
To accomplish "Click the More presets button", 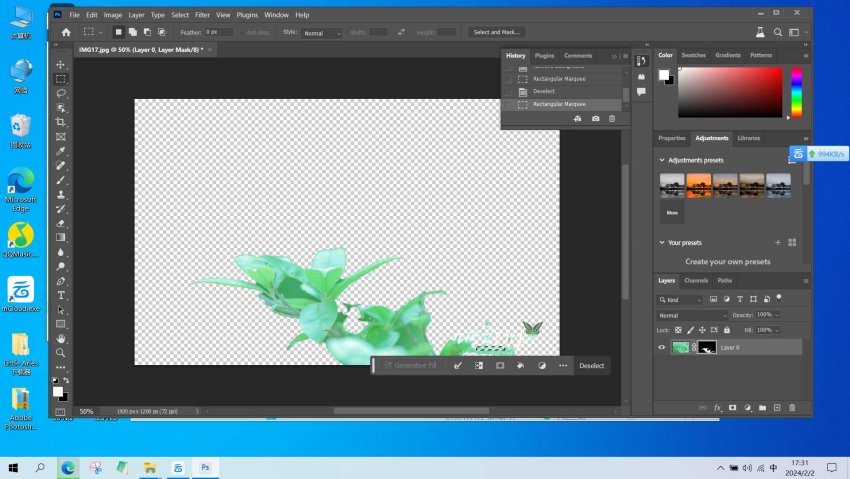I will [x=672, y=212].
